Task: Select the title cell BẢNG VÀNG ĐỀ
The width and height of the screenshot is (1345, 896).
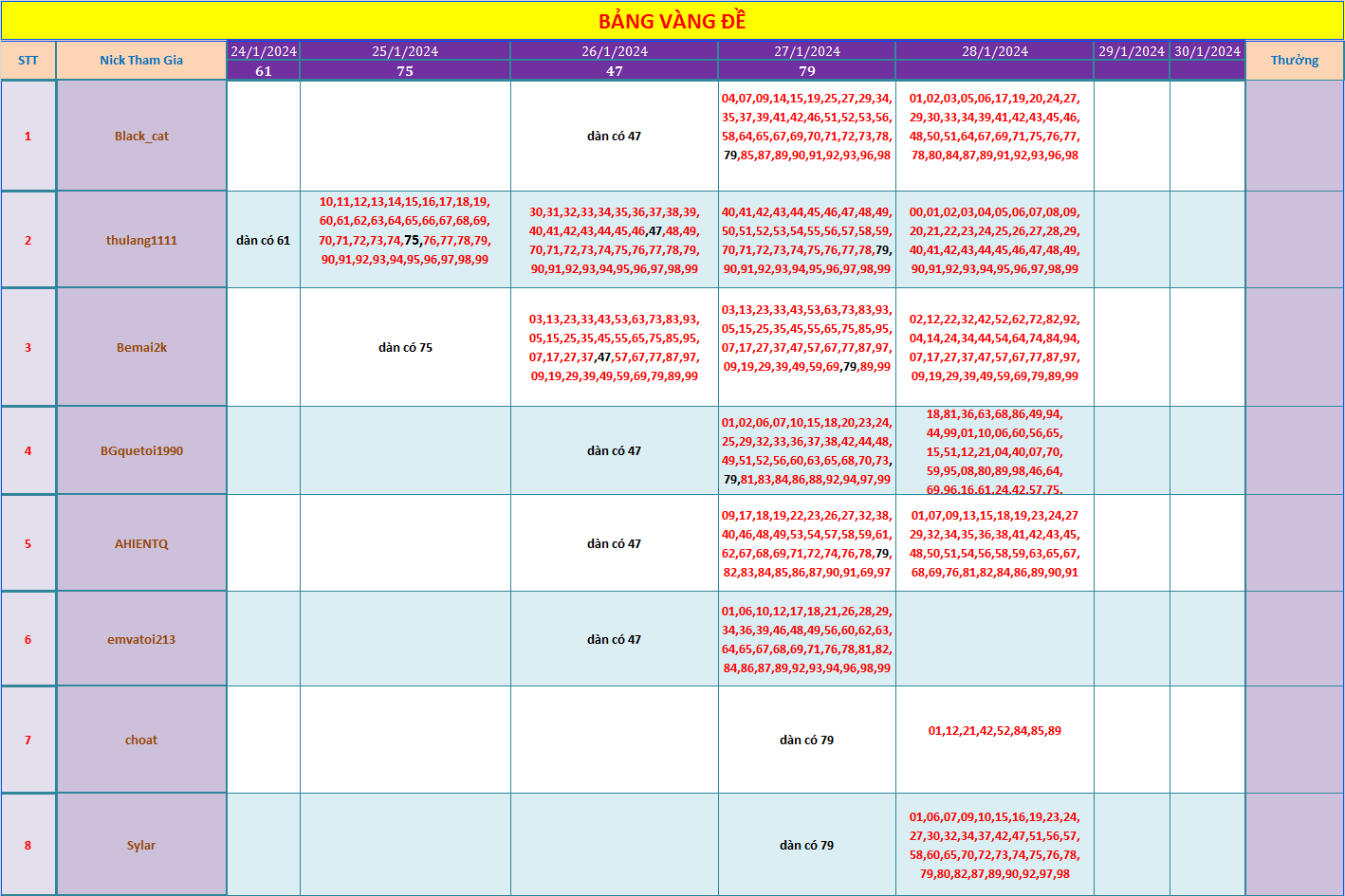Action: pyautogui.click(x=672, y=21)
